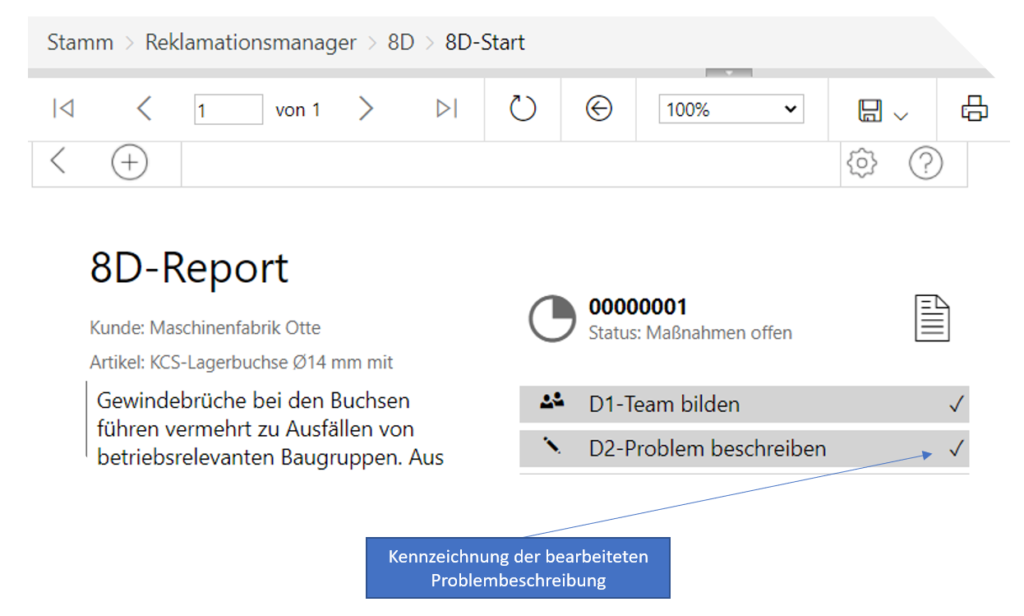Click the Kunde: Maschinenfabrik Otte text
The height and width of the screenshot is (616, 1024).
205,328
